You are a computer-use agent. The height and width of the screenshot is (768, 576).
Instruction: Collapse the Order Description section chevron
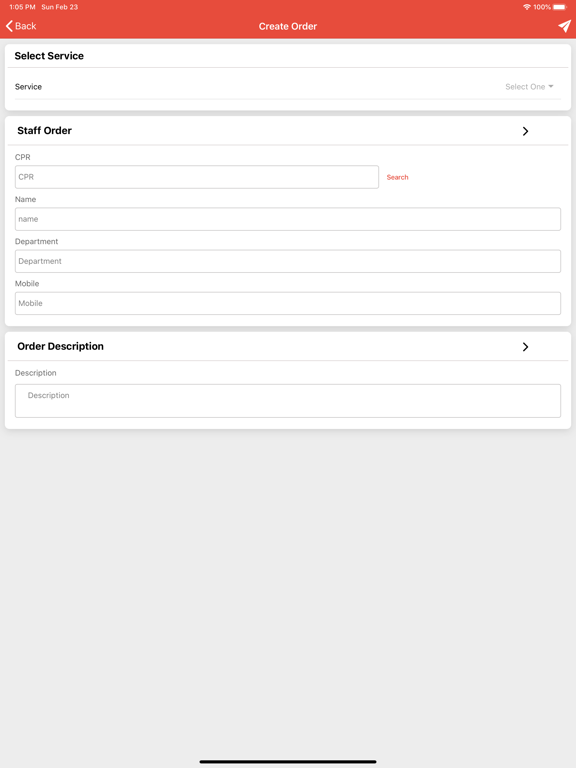(525, 347)
